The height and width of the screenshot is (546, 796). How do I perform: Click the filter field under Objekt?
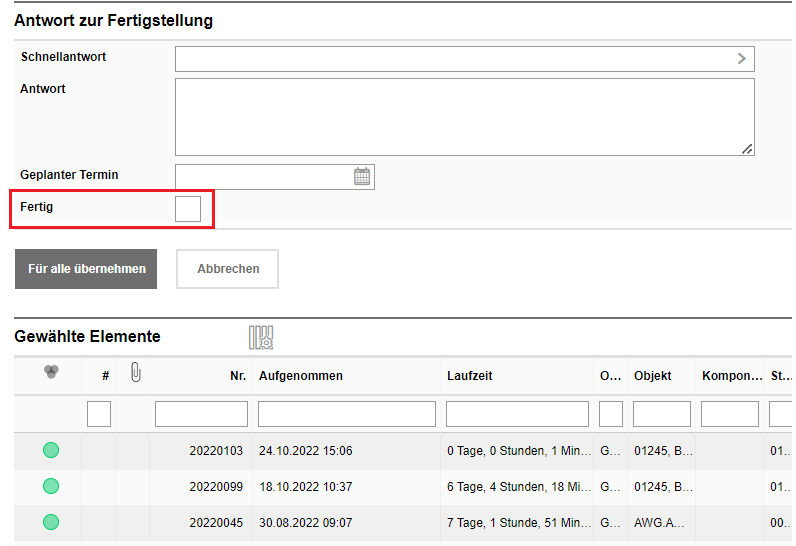coord(662,414)
